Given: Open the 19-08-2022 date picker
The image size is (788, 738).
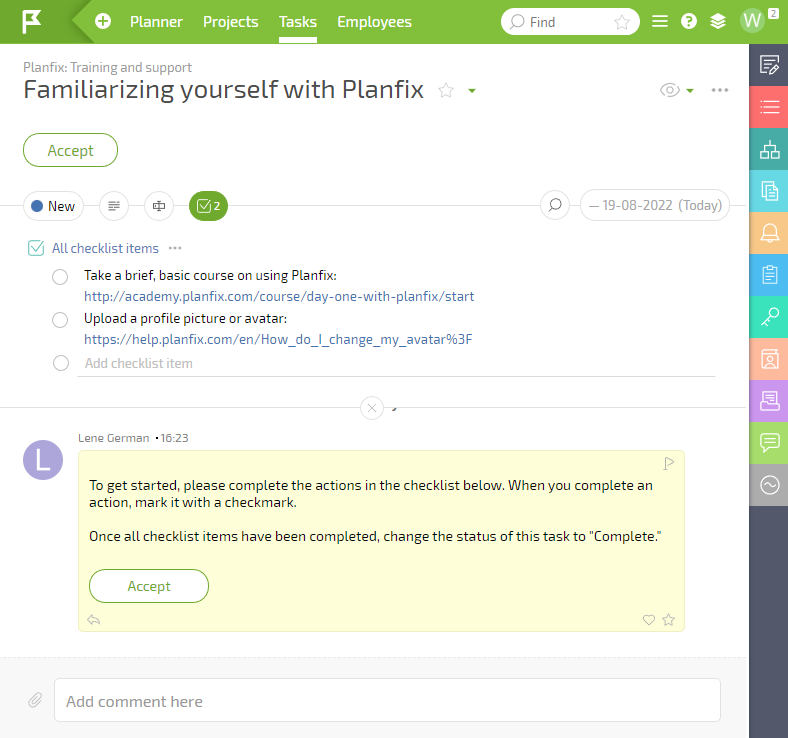Looking at the screenshot, I should pyautogui.click(x=655, y=205).
